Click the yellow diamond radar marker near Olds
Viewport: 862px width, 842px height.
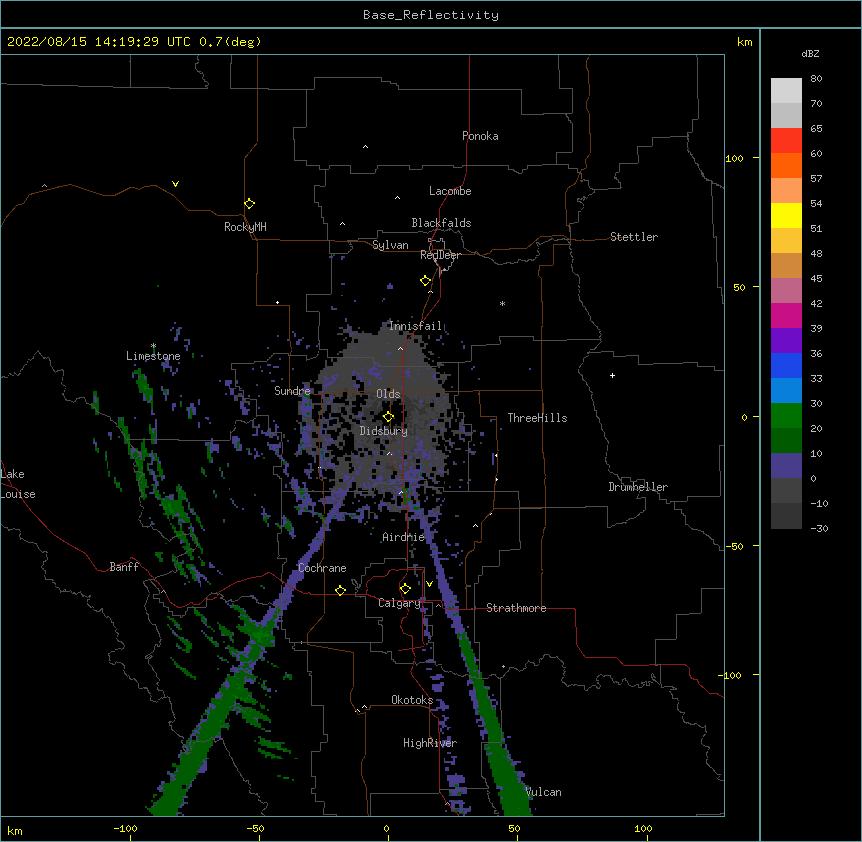388,417
